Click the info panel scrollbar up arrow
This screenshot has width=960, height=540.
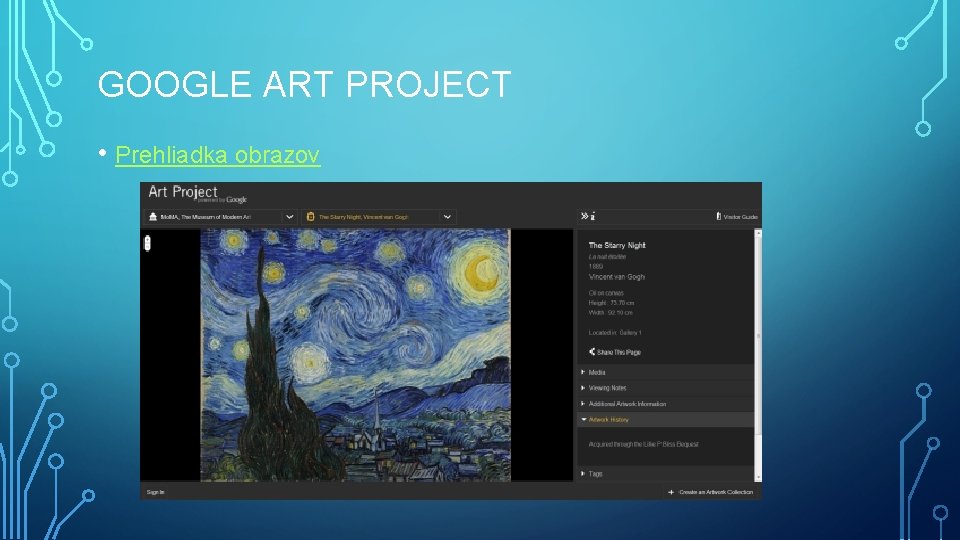pos(759,233)
